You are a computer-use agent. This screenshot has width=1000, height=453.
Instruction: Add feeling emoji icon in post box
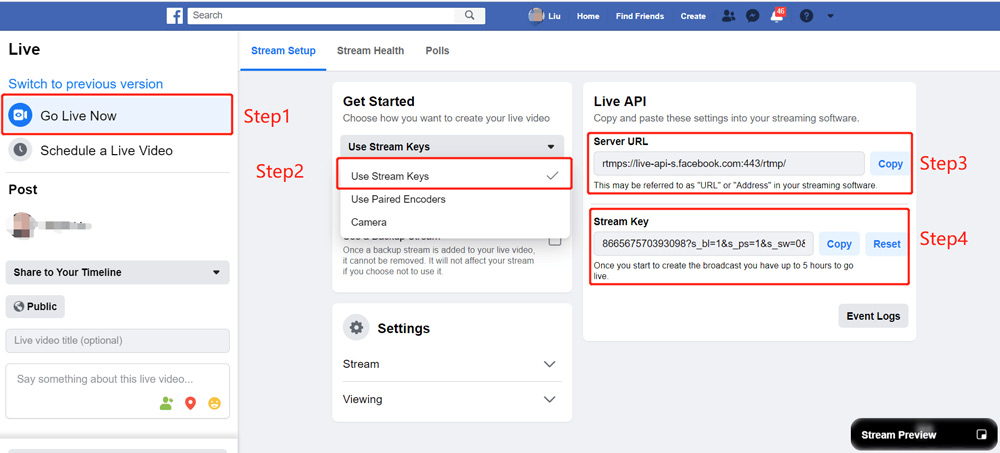point(214,403)
